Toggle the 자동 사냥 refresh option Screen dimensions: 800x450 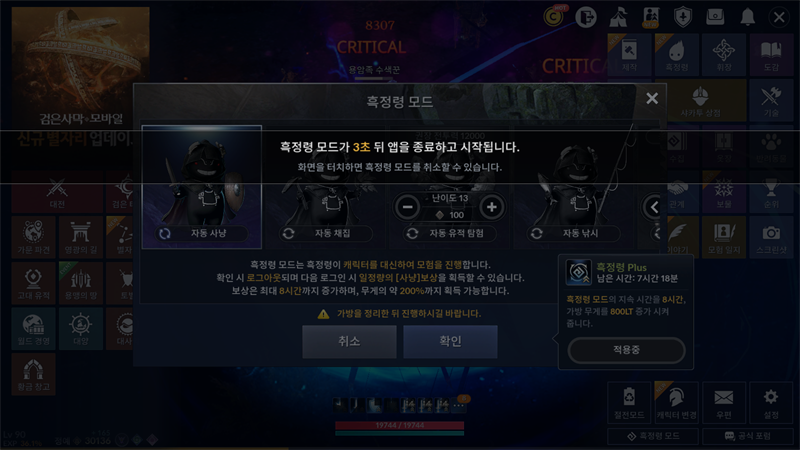[x=202, y=233]
